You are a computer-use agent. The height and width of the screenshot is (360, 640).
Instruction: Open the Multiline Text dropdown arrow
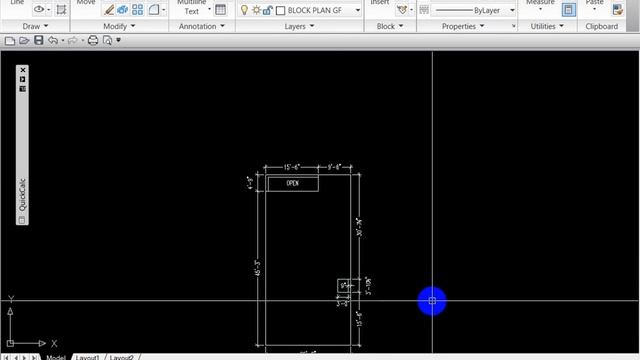pyautogui.click(x=210, y=9)
